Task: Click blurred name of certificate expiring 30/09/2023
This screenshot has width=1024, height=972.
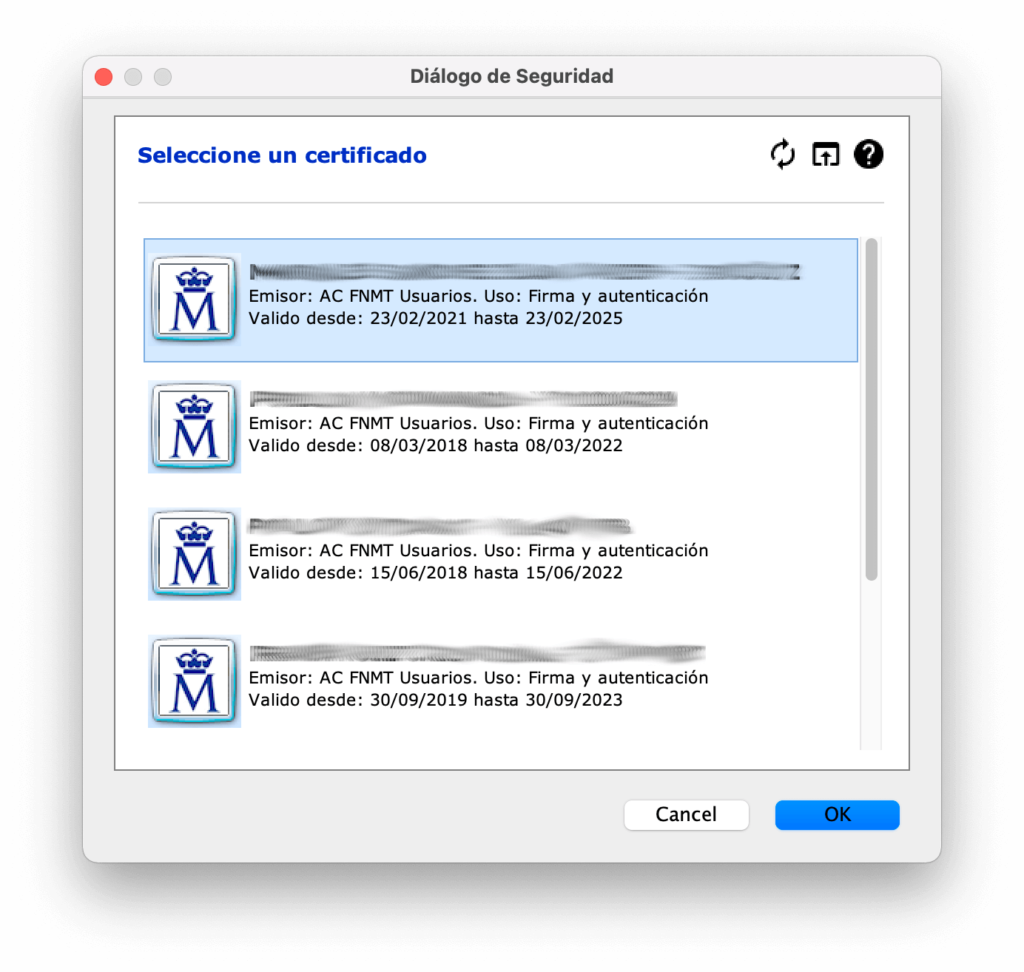Action: 477,652
